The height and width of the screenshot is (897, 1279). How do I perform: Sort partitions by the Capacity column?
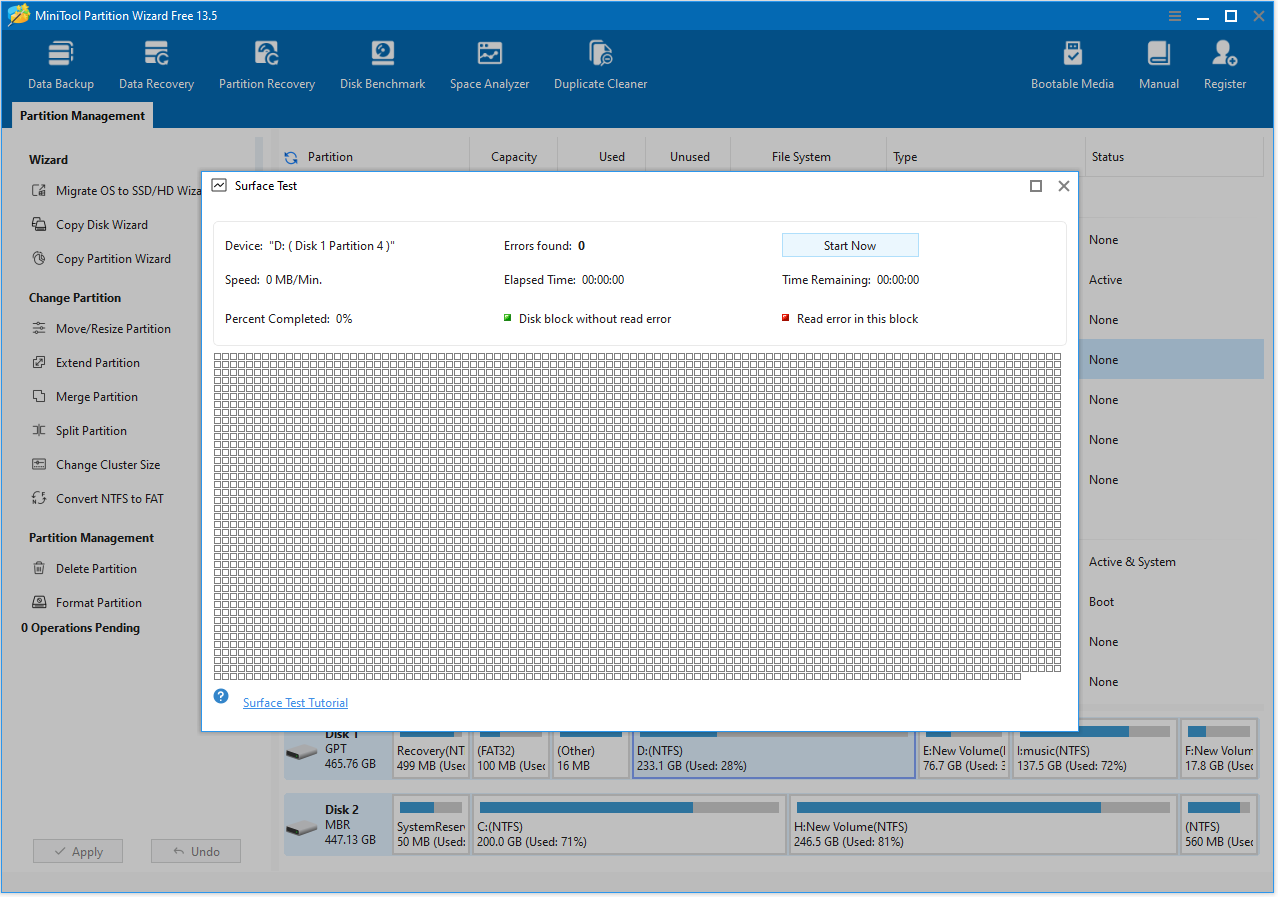coord(513,157)
